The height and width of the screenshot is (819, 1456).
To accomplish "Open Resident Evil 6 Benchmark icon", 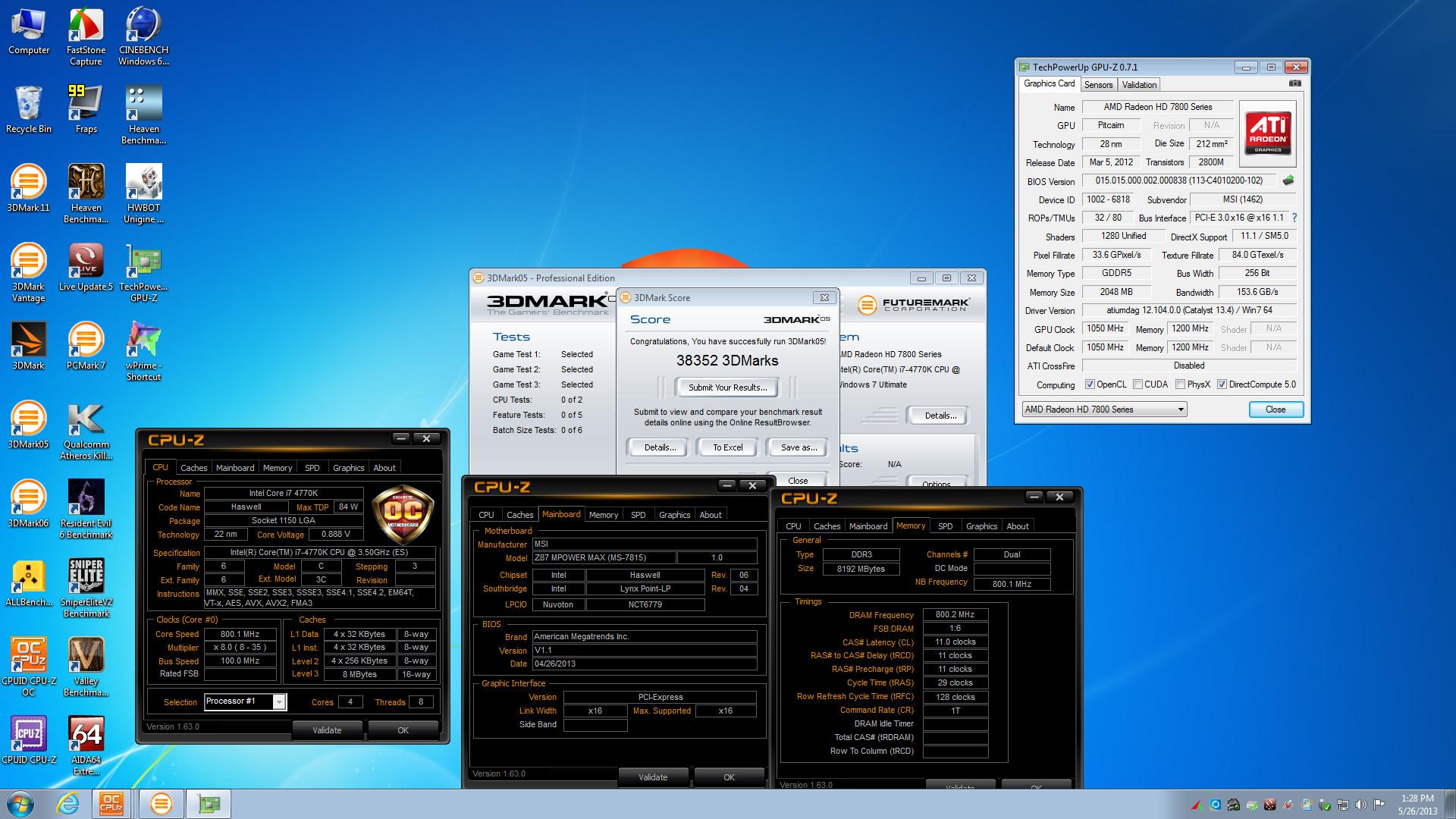I will coord(86,510).
